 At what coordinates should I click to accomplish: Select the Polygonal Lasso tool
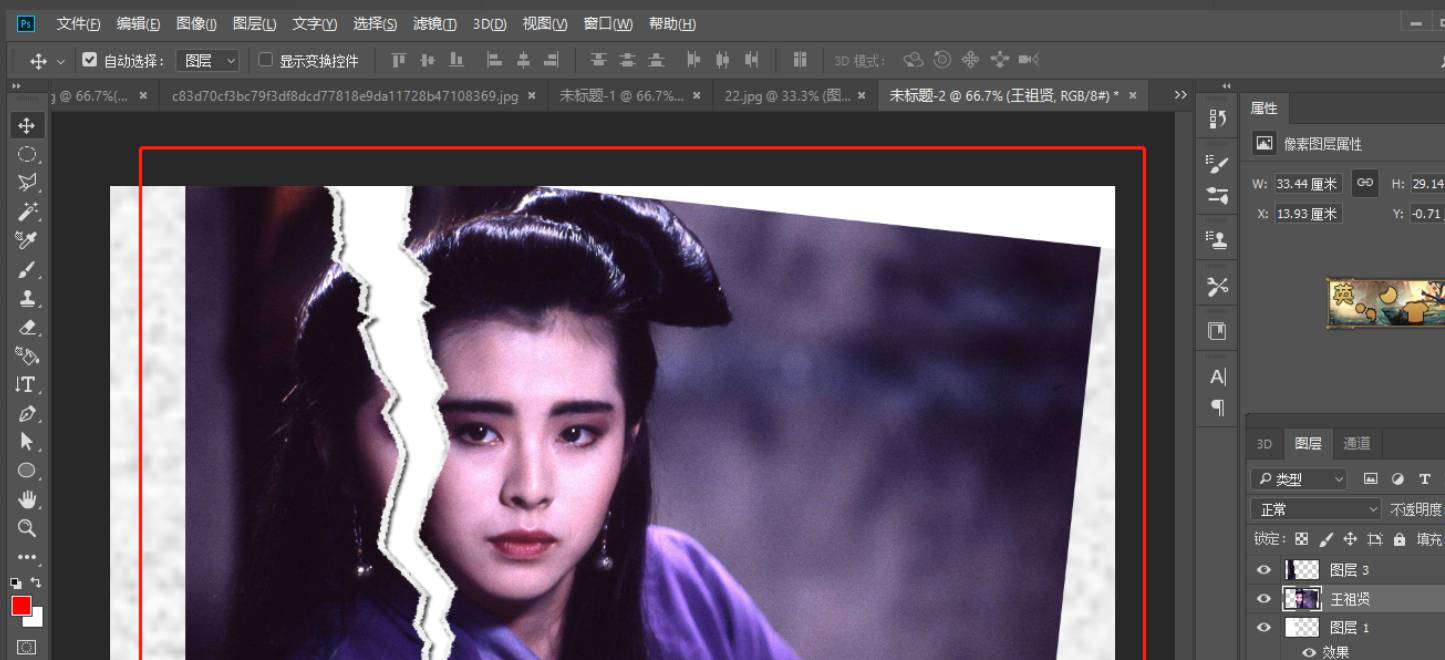(27, 183)
